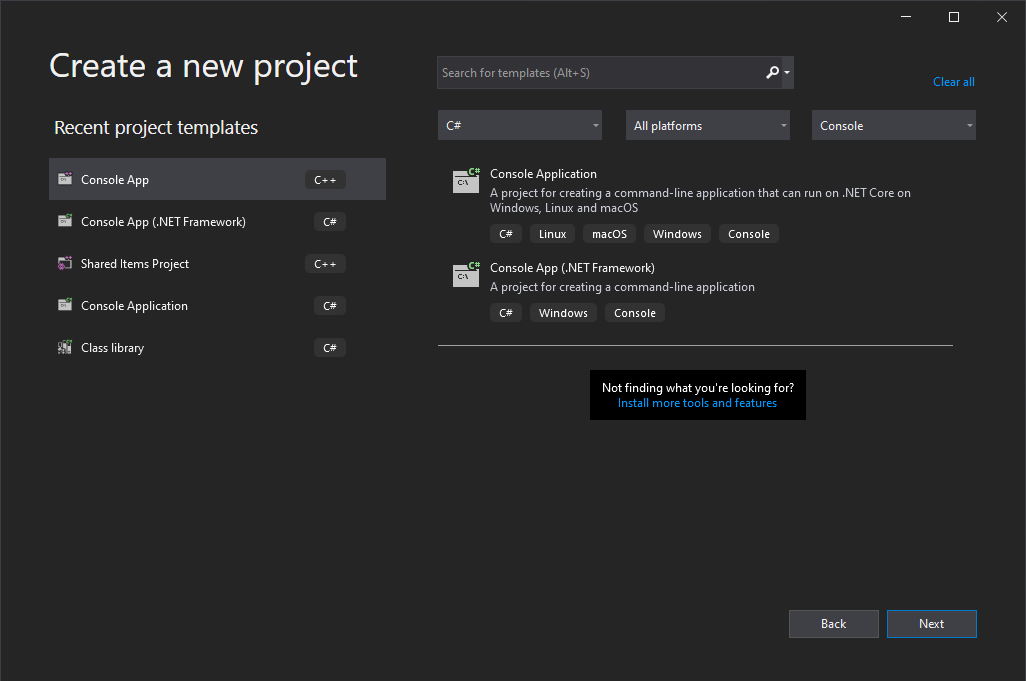1026x681 pixels.
Task: Click the Class library template icon
Action: [x=65, y=347]
